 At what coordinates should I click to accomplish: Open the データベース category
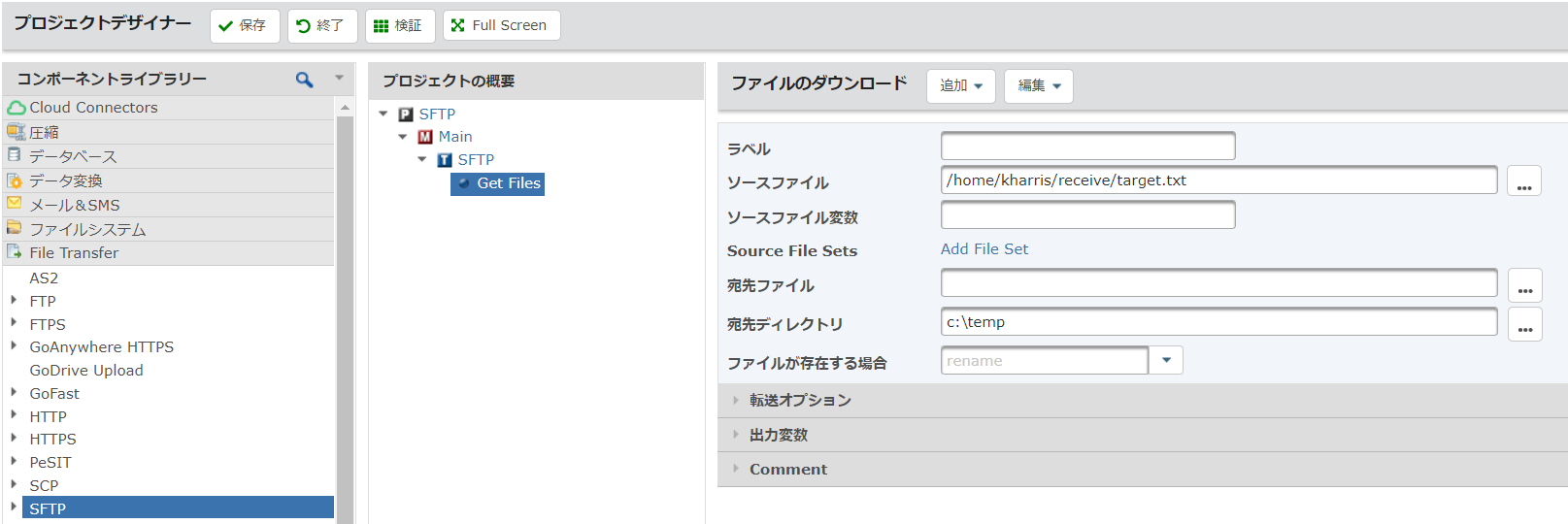pyautogui.click(x=169, y=156)
